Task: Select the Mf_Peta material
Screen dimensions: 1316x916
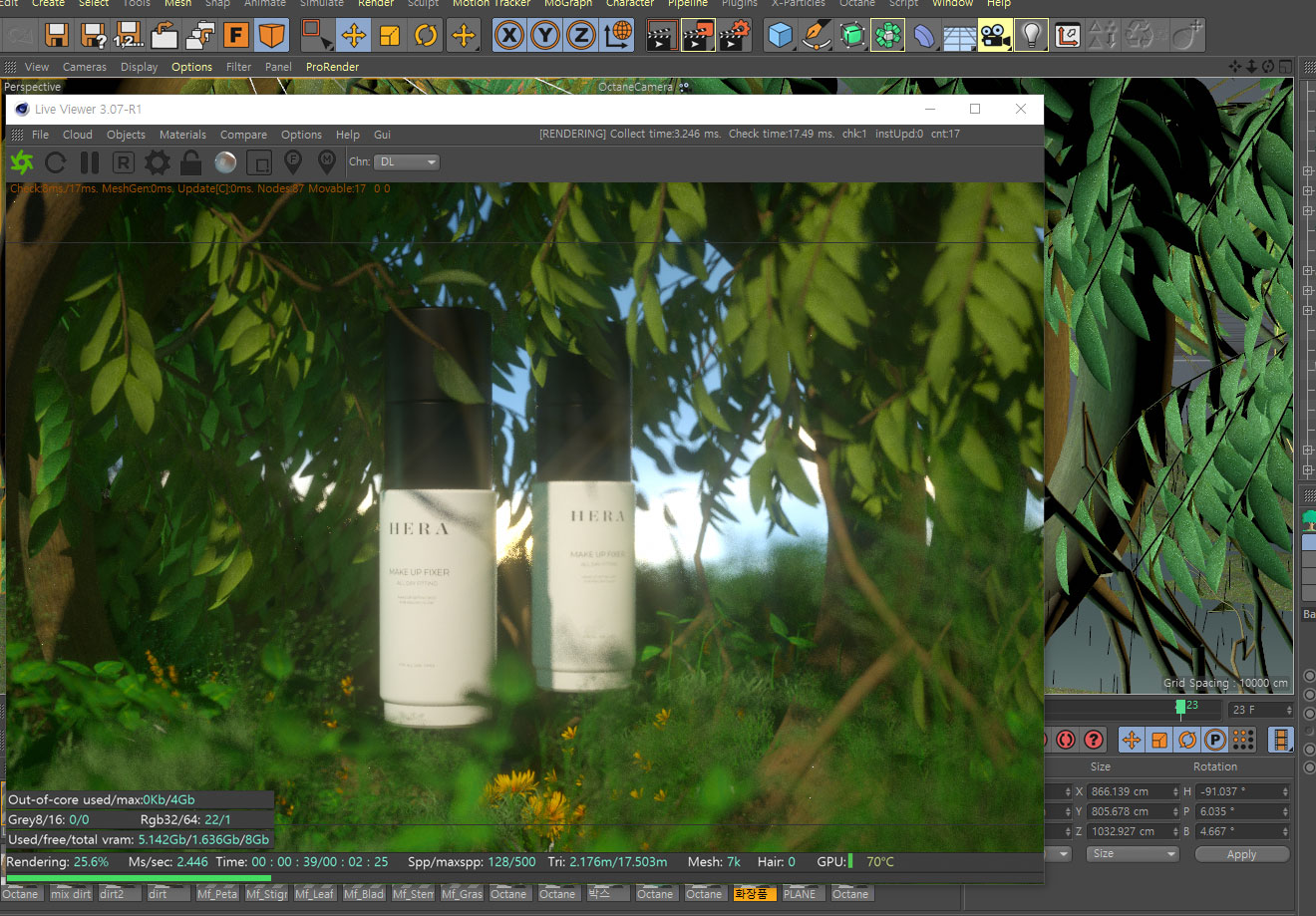Action: 217,894
